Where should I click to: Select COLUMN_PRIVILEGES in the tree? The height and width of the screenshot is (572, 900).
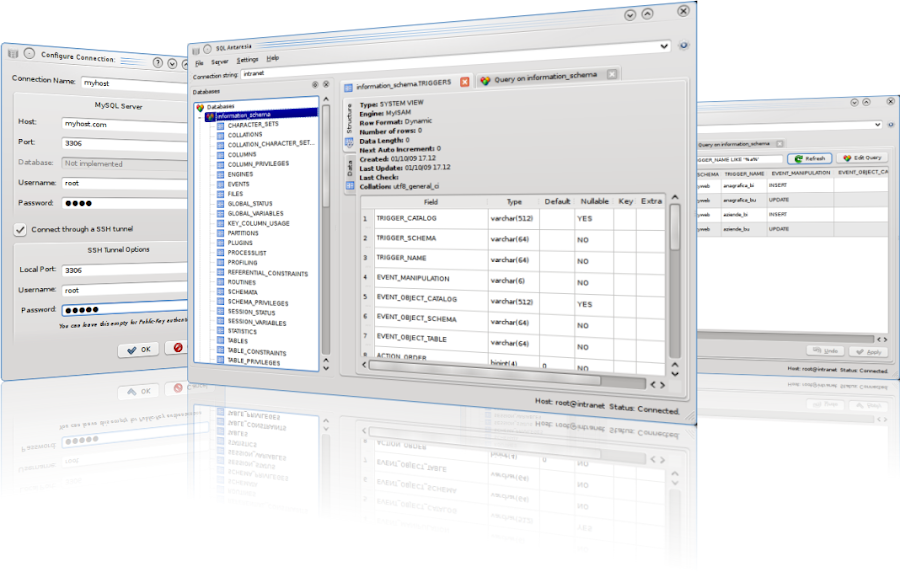[x=258, y=164]
